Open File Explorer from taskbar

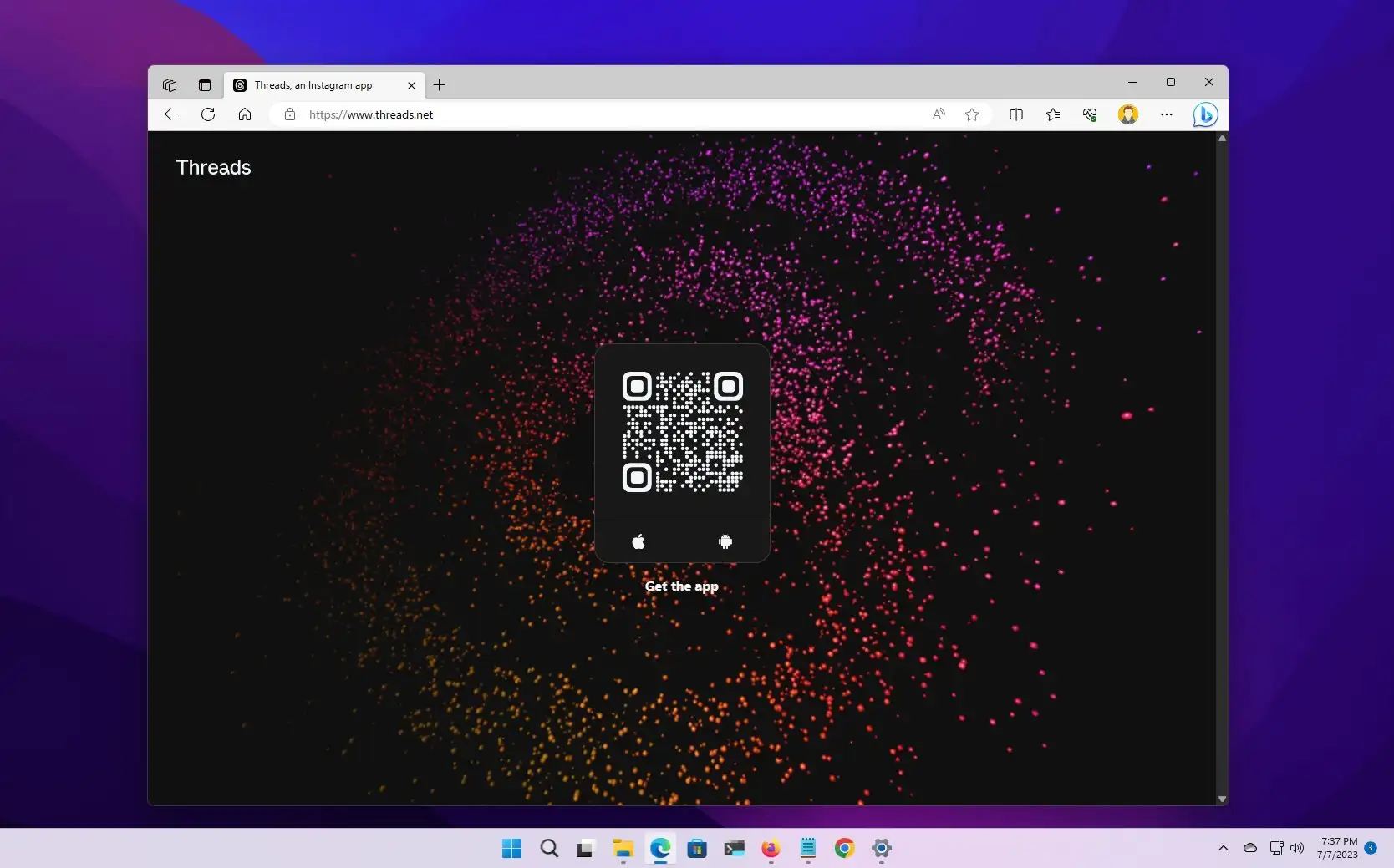pyautogui.click(x=623, y=849)
